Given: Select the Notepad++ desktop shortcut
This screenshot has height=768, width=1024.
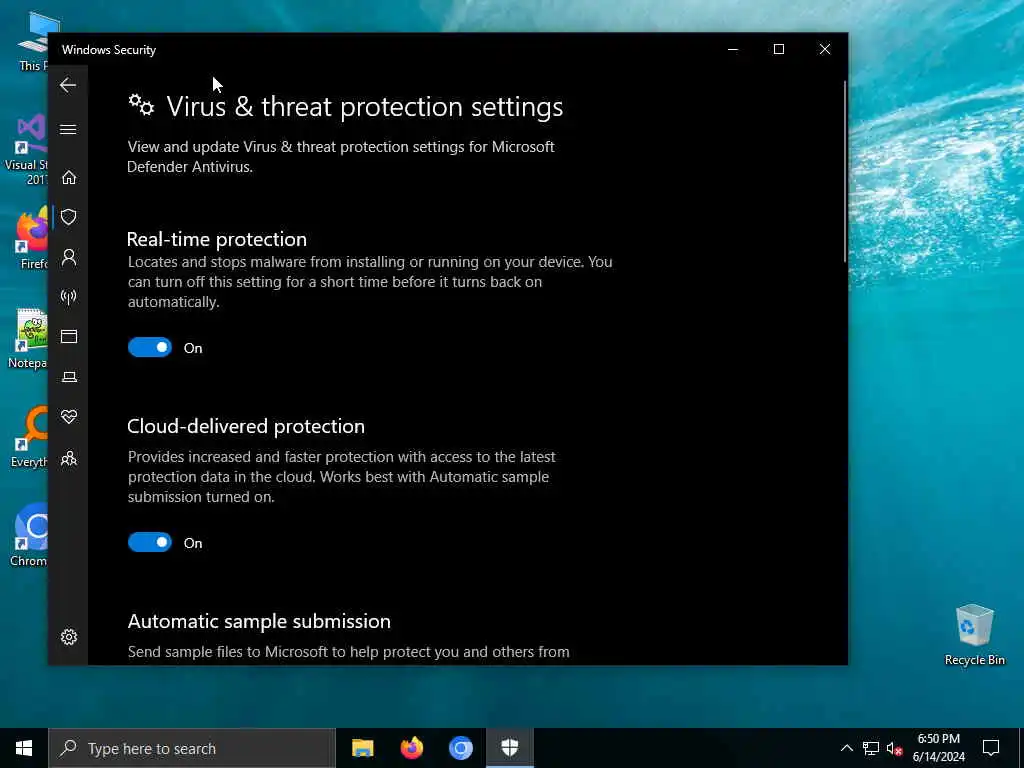Looking at the screenshot, I should pyautogui.click(x=29, y=338).
